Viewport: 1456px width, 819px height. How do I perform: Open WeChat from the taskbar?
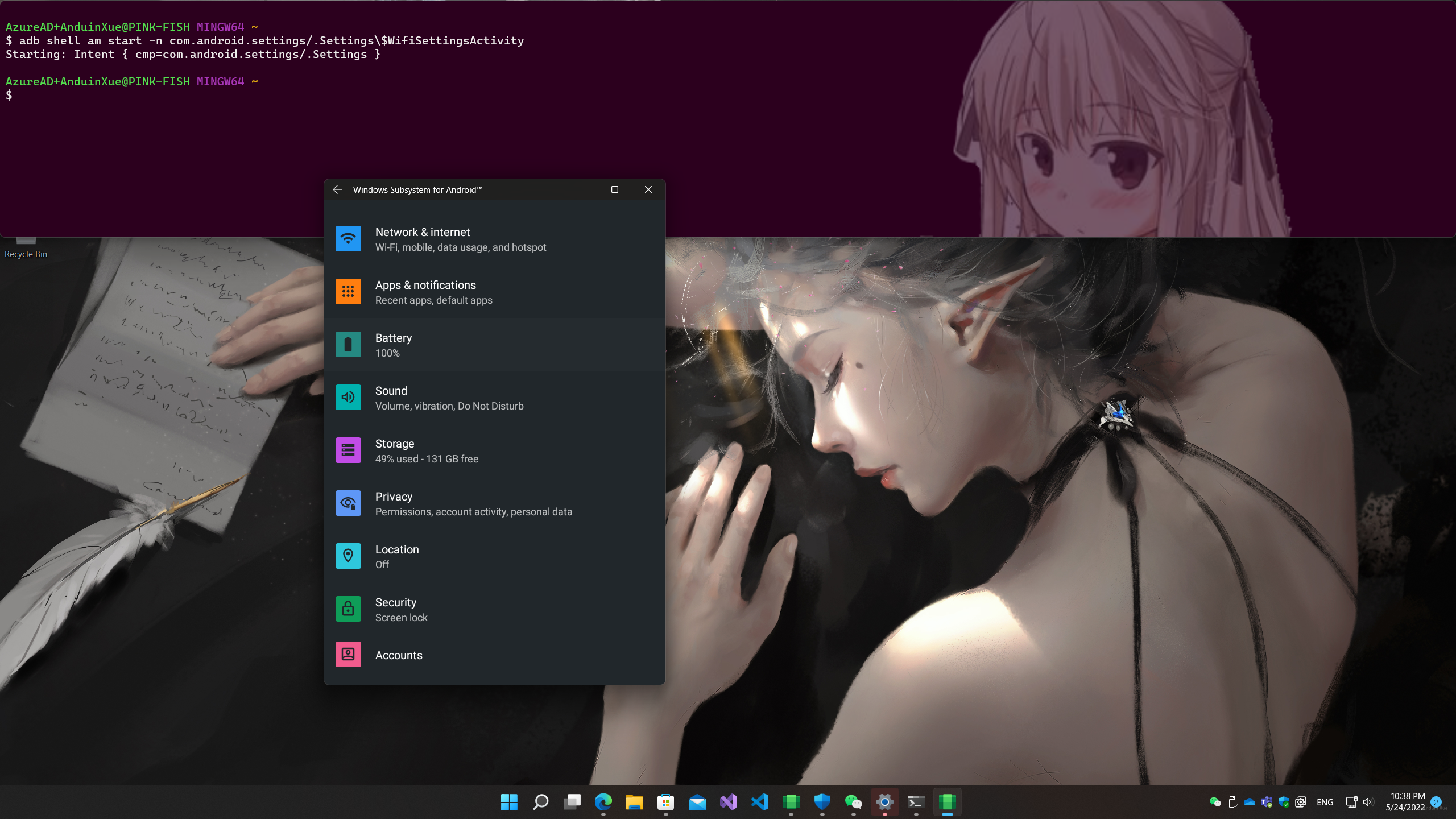pos(853,802)
